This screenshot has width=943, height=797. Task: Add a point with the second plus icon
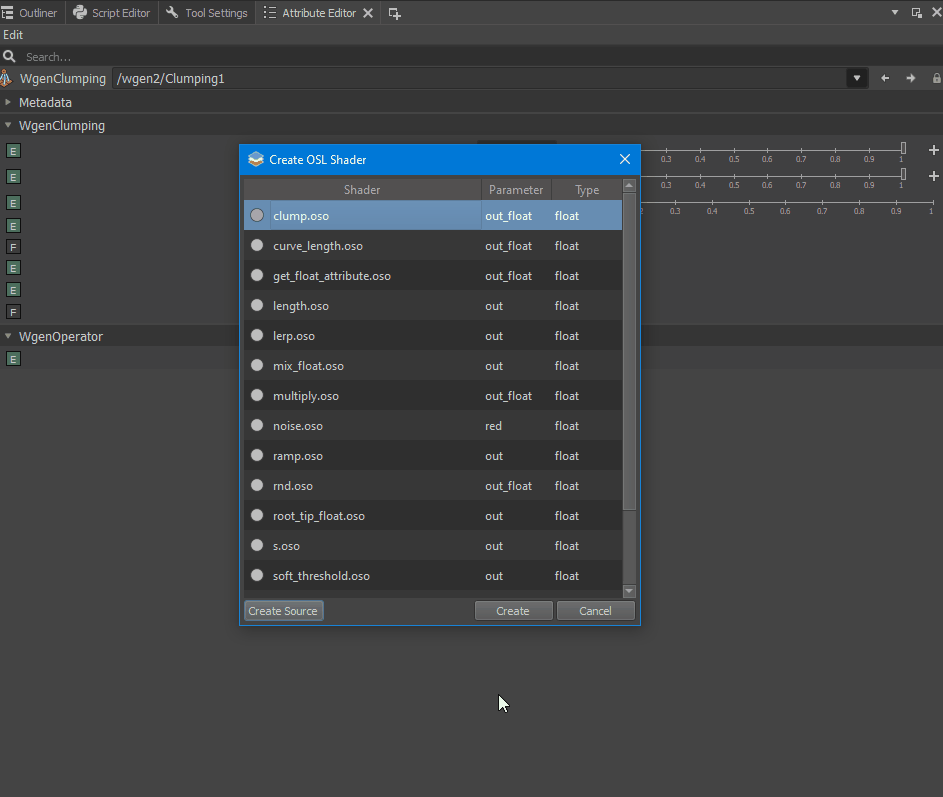tap(933, 176)
